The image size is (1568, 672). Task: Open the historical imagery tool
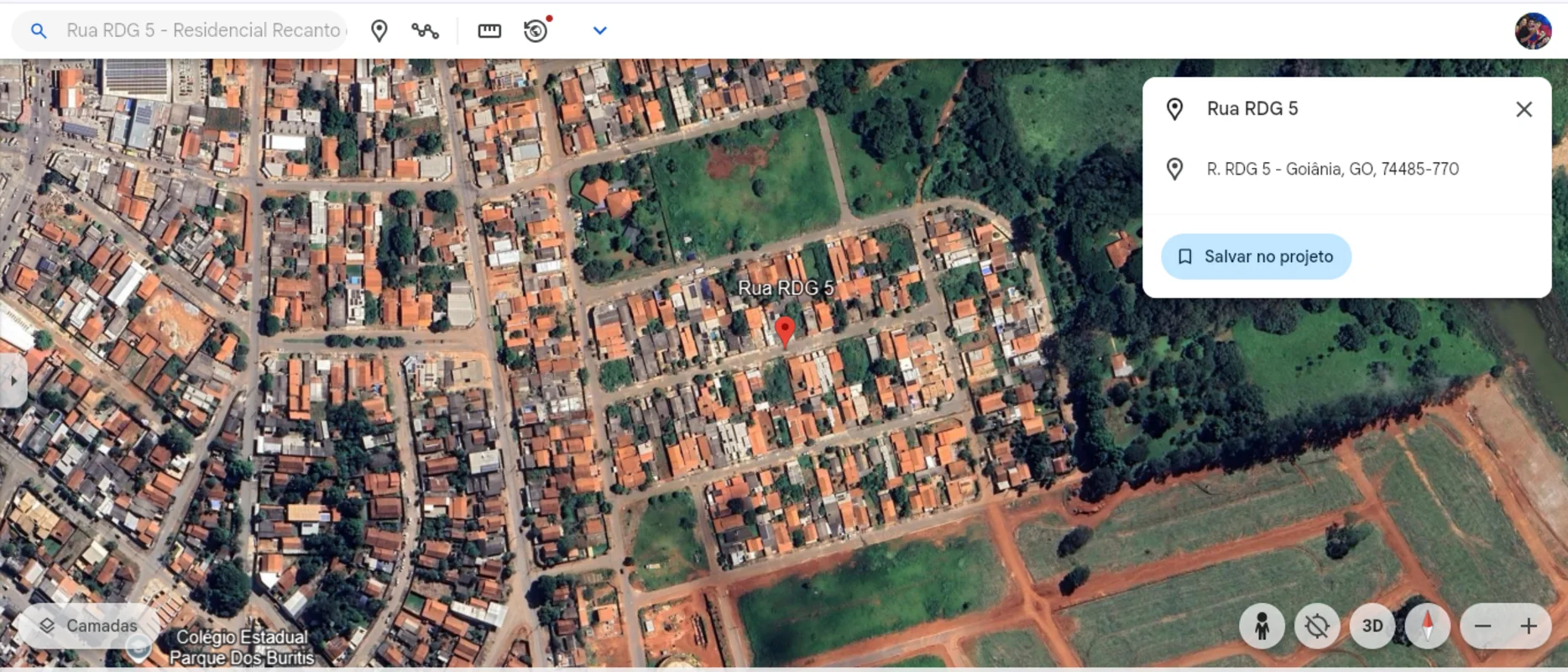[x=536, y=30]
